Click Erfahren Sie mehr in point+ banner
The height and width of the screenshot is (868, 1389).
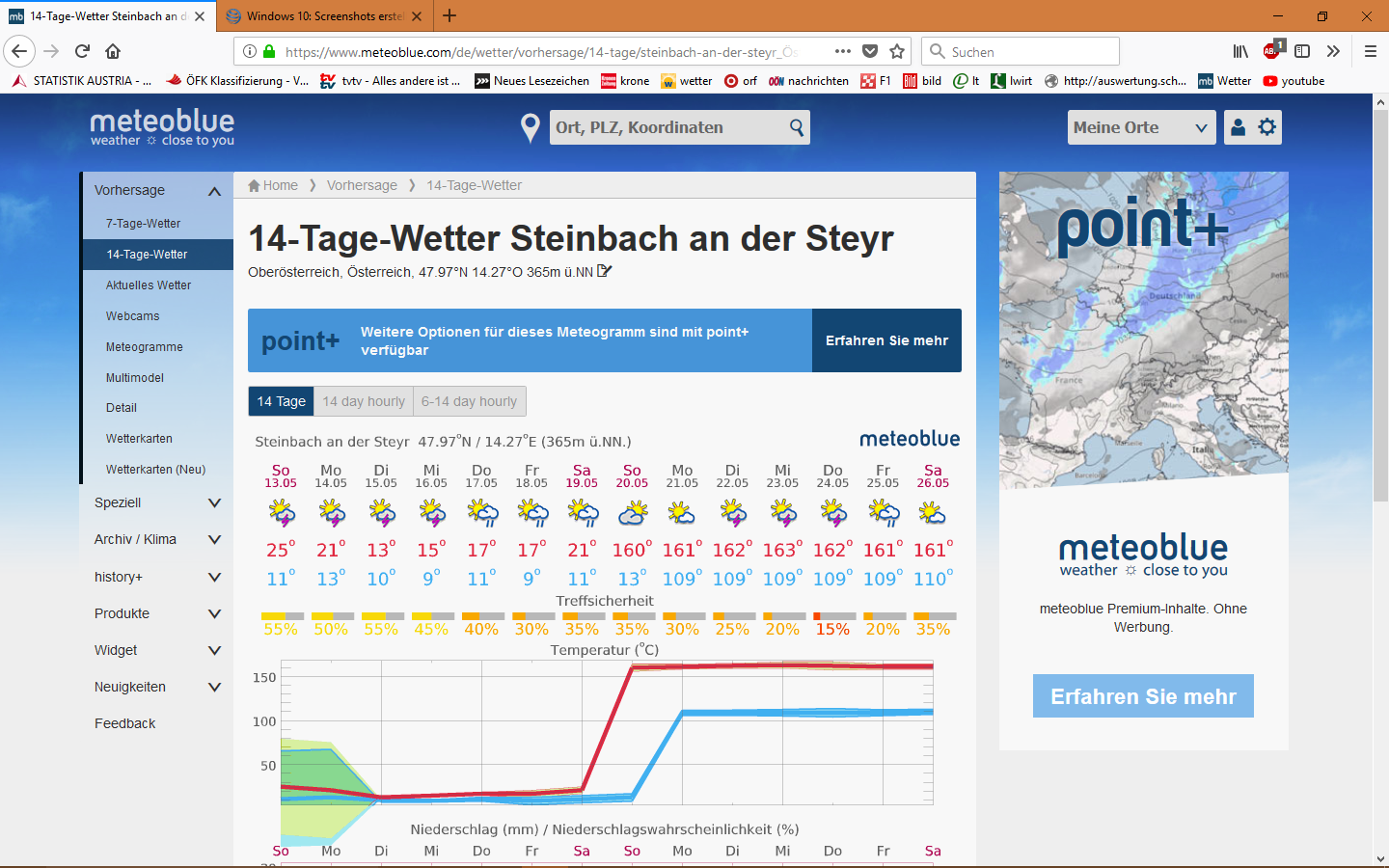coord(886,340)
